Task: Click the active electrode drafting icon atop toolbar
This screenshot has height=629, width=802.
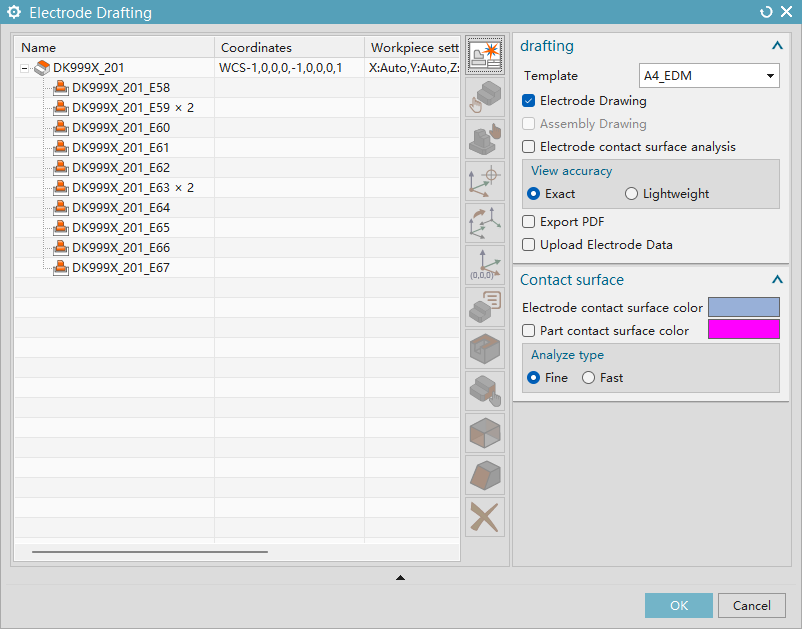Action: pyautogui.click(x=485, y=56)
